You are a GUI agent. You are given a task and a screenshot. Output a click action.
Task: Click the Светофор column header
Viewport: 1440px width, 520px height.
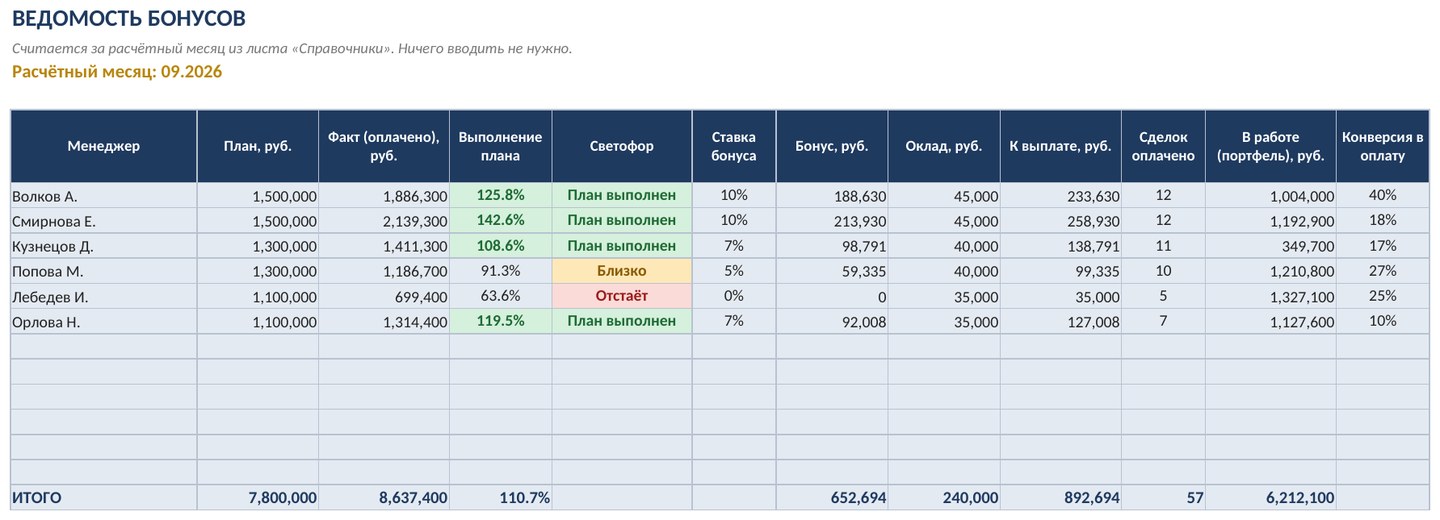click(622, 146)
